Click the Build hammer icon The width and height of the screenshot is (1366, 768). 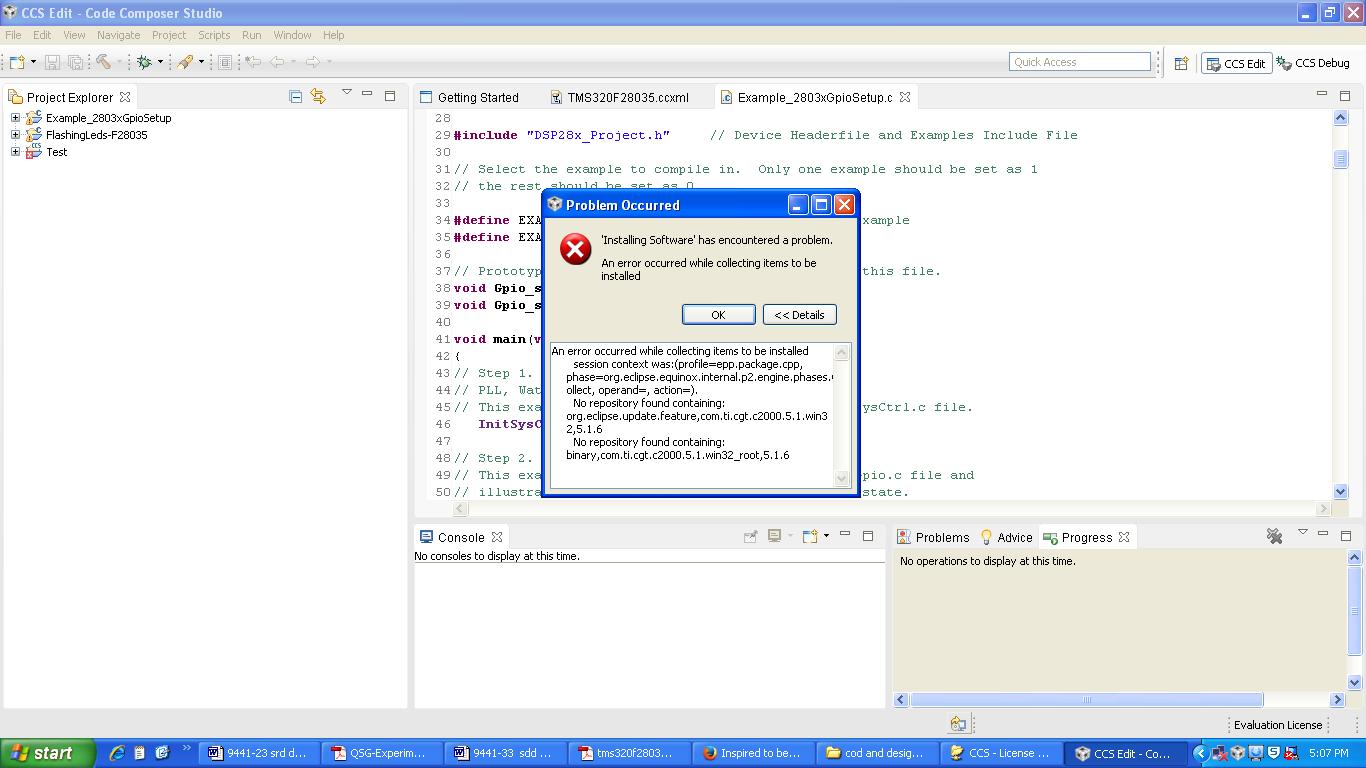click(x=103, y=62)
